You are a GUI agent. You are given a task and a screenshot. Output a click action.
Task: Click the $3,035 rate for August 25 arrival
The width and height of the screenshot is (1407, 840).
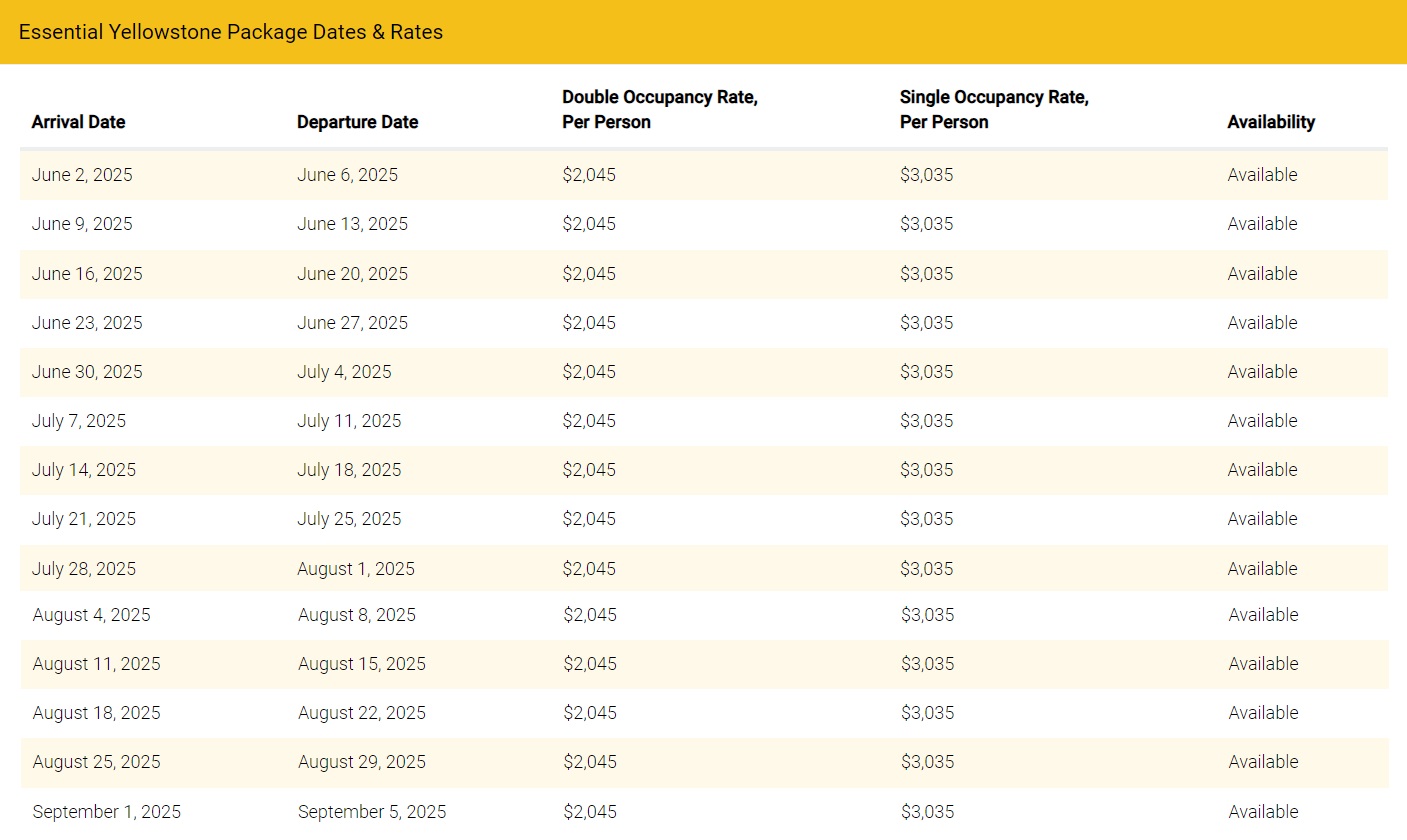927,761
